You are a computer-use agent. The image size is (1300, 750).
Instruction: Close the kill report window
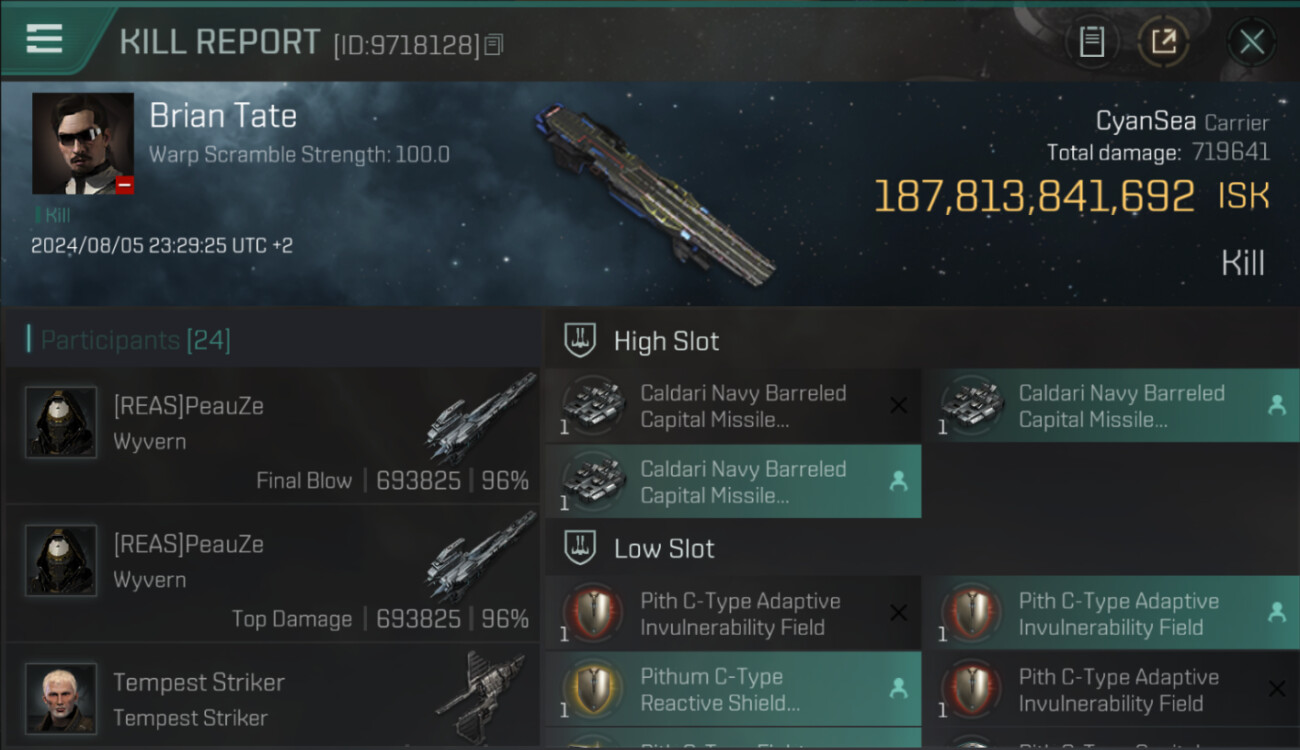click(1251, 42)
